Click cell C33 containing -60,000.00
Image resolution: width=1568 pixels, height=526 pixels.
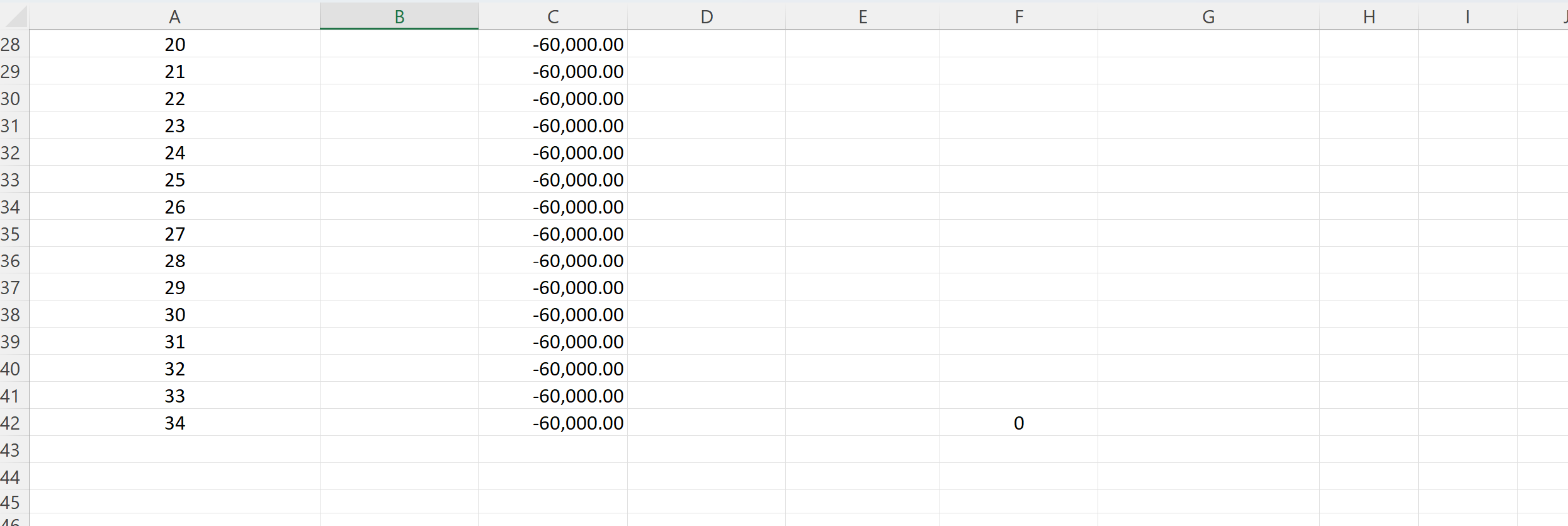pos(553,180)
